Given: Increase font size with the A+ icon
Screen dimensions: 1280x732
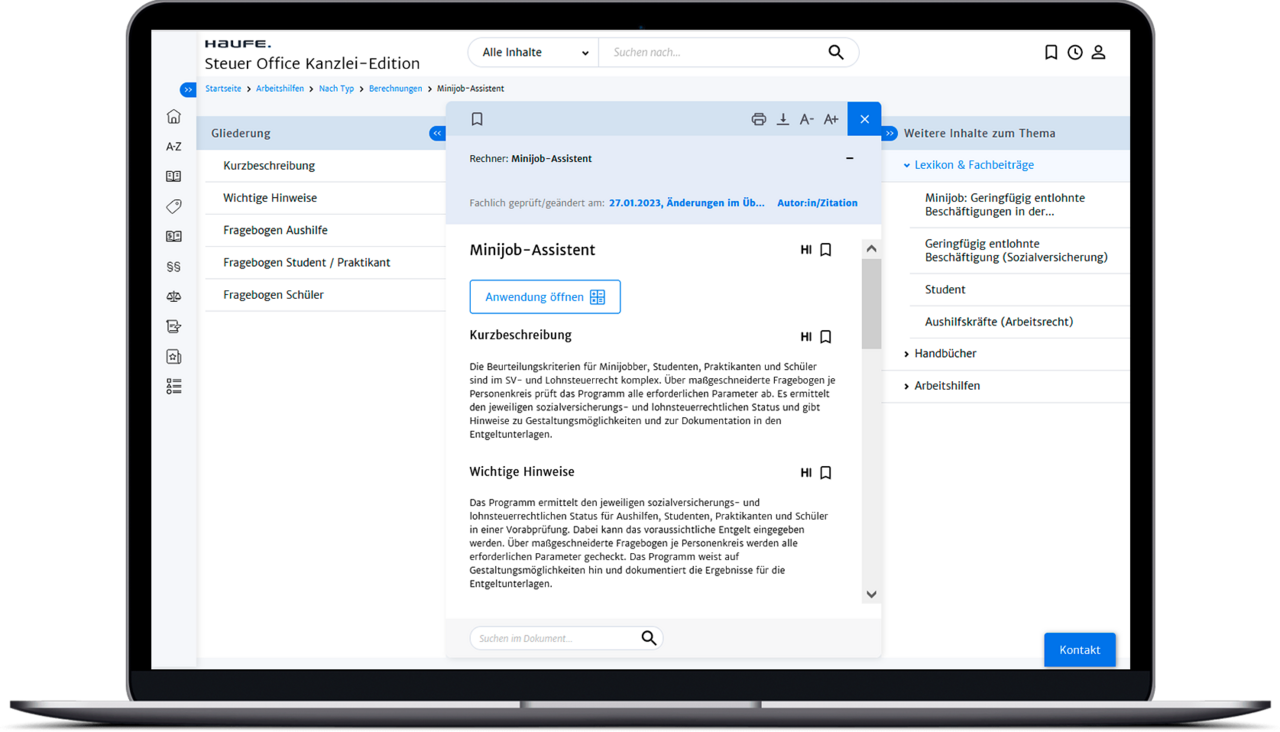Looking at the screenshot, I should point(830,118).
